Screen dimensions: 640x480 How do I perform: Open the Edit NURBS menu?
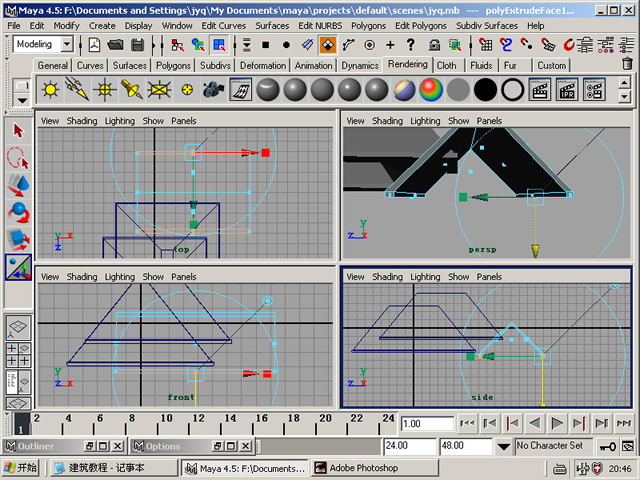(x=320, y=26)
